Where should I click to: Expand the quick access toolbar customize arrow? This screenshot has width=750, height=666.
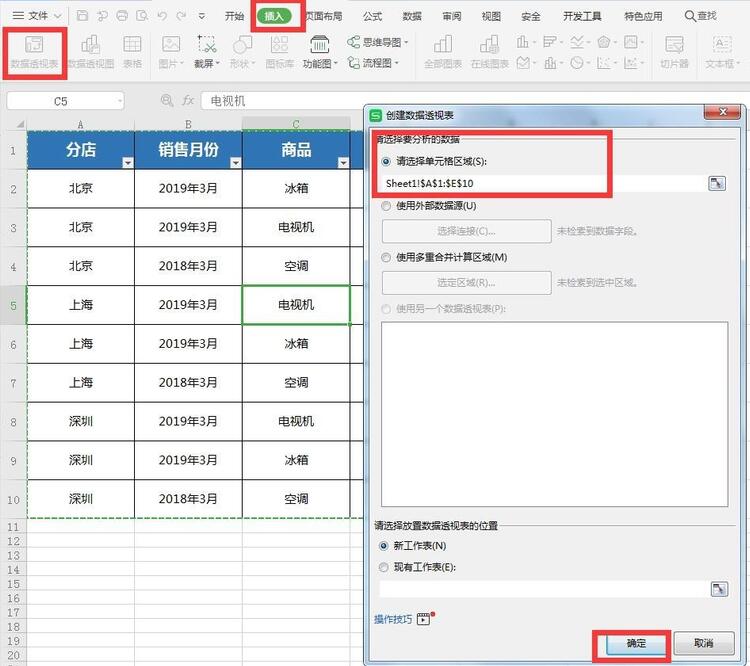201,16
